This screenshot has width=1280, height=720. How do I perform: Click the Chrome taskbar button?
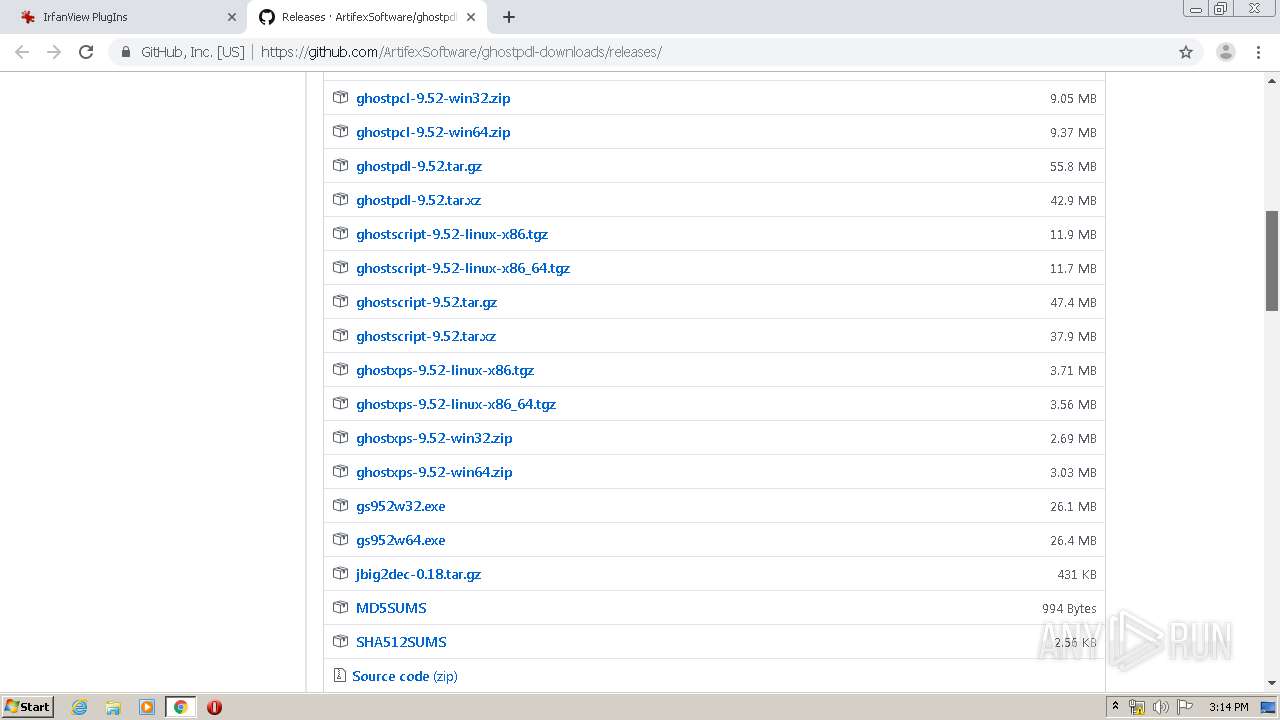180,707
